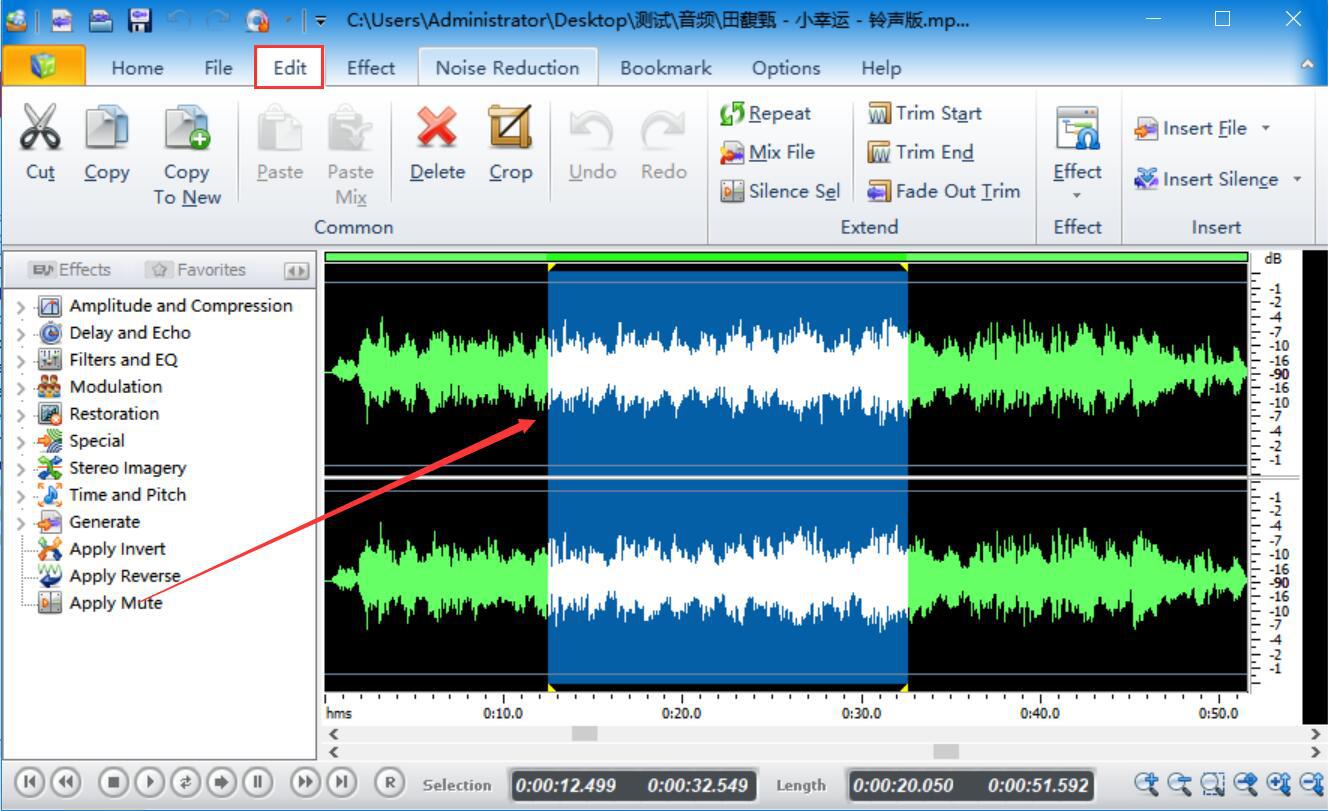Click the Delete icon to remove selection

pyautogui.click(x=436, y=144)
